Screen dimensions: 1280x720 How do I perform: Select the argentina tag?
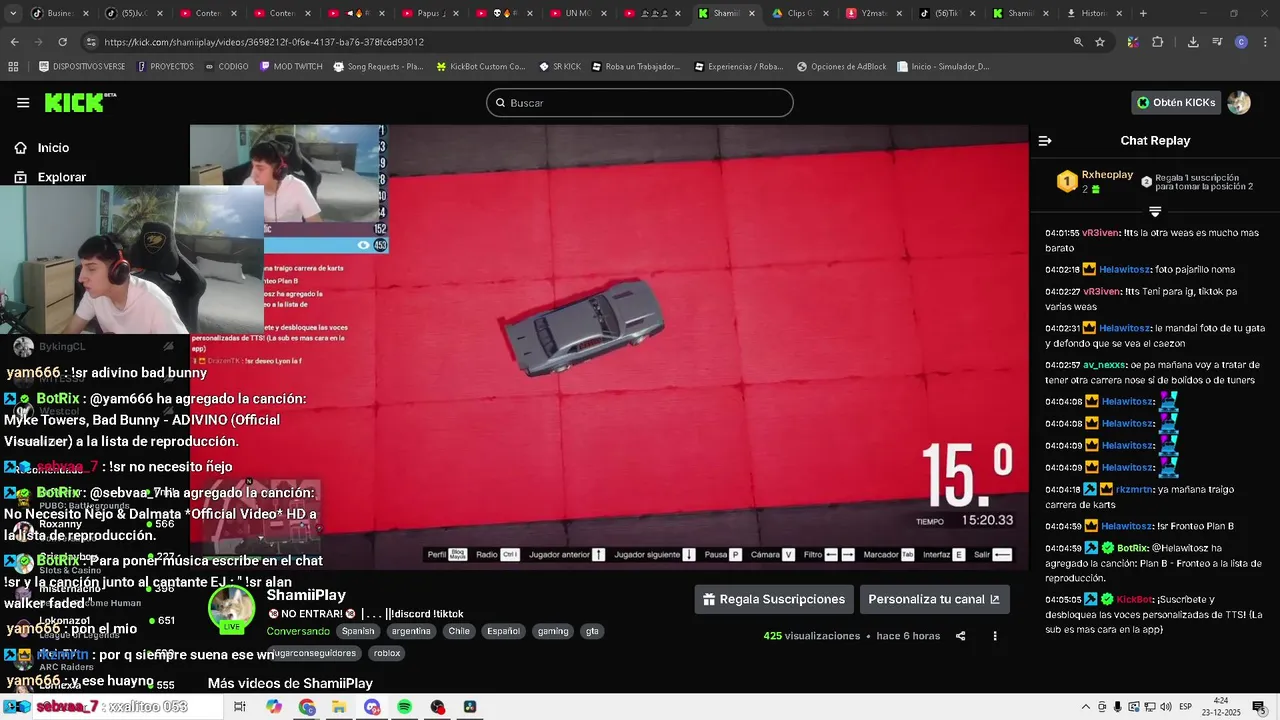(411, 631)
